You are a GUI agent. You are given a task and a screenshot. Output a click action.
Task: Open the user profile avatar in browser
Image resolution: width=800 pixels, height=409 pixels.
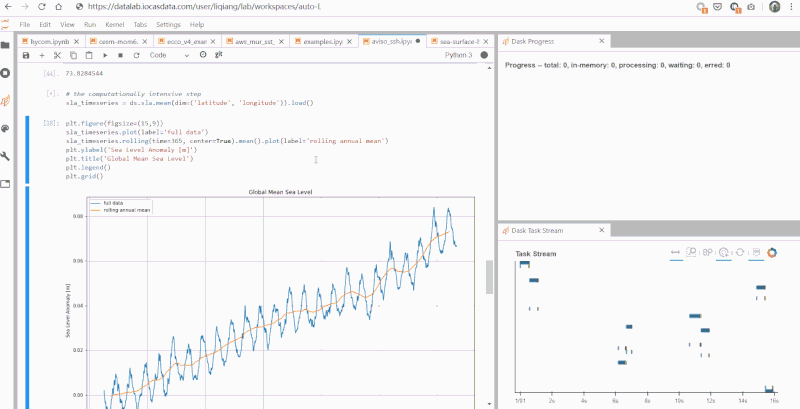774,7
